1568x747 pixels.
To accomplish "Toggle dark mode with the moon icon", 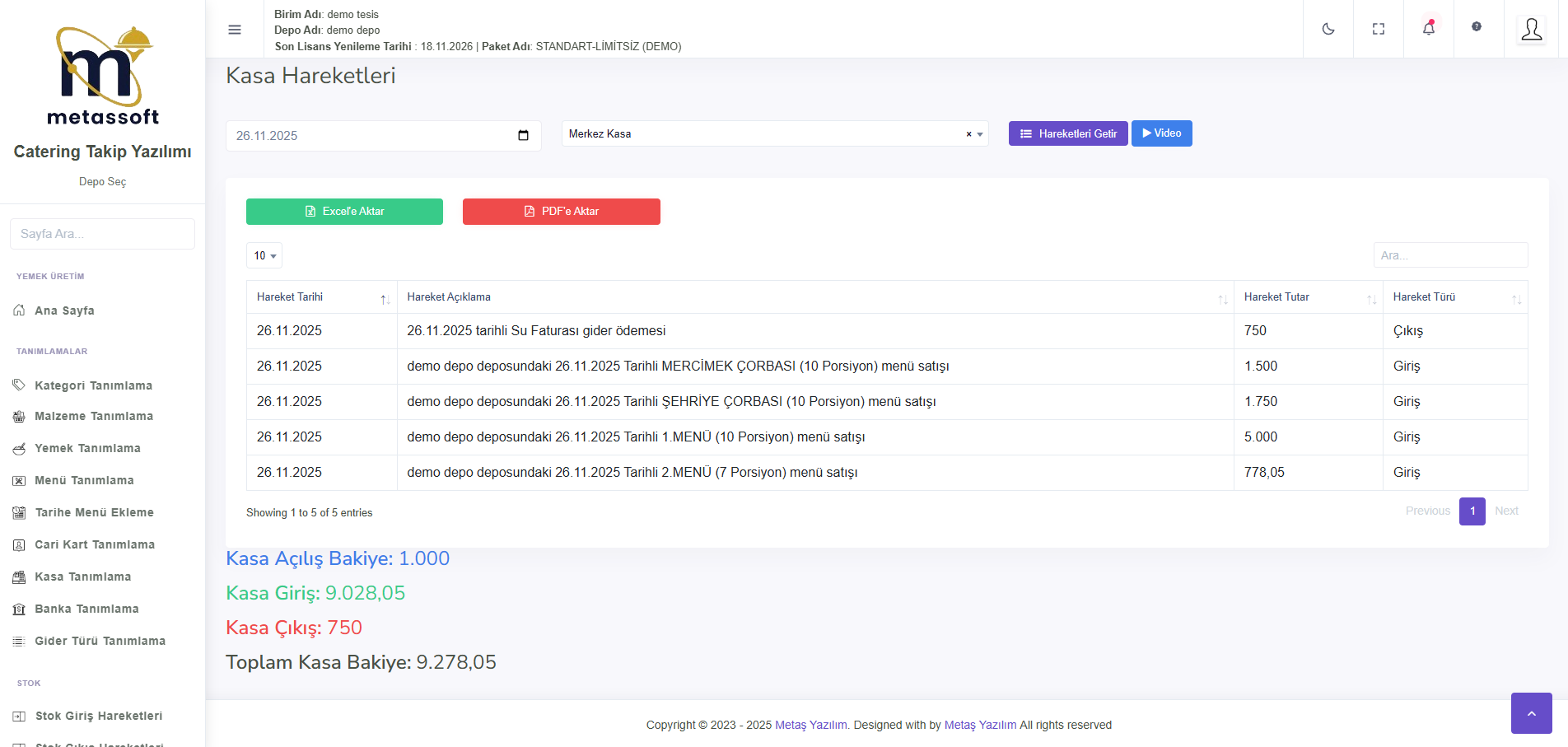I will [1328, 29].
